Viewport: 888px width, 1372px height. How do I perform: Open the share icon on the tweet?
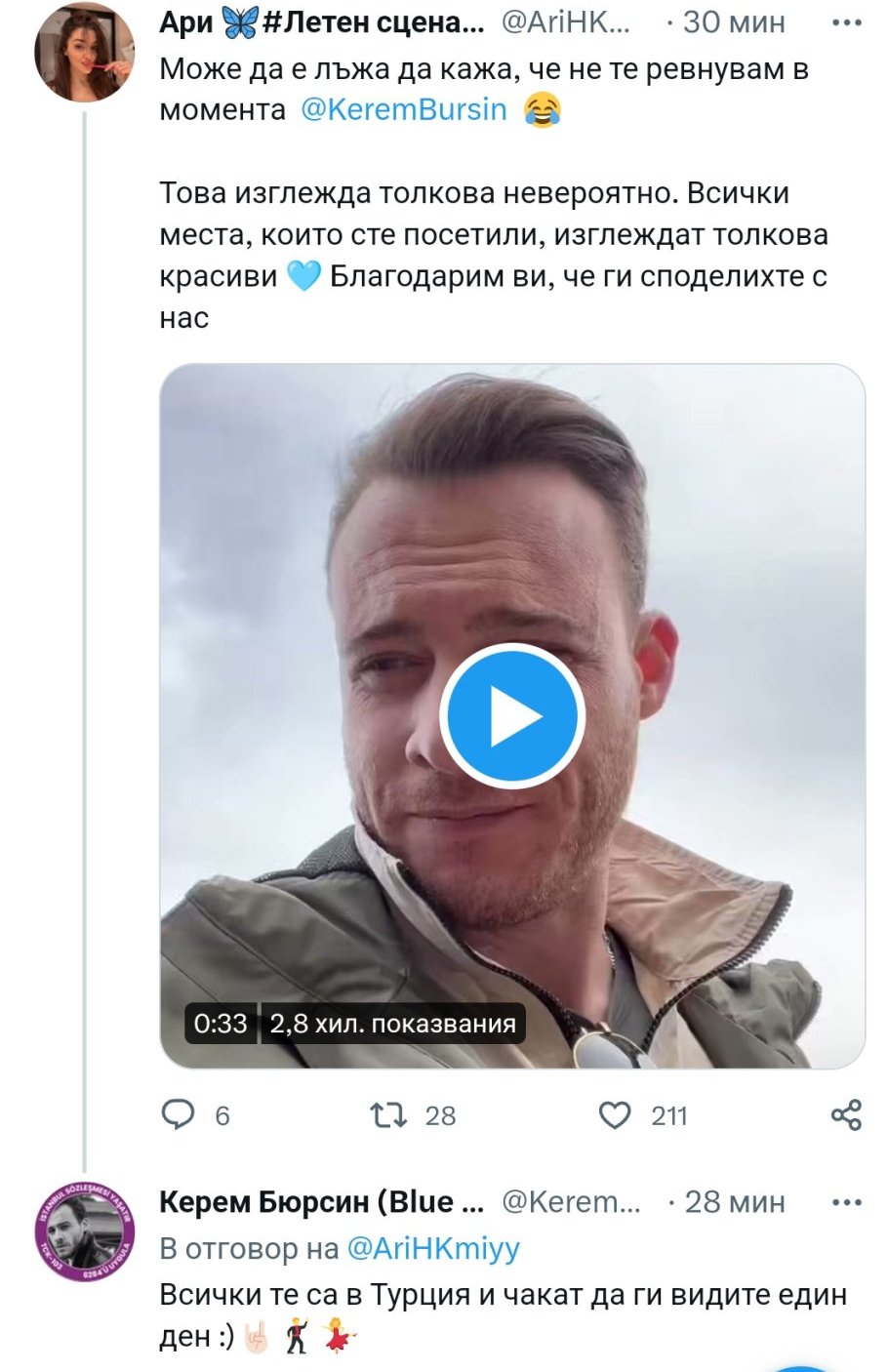[845, 1114]
